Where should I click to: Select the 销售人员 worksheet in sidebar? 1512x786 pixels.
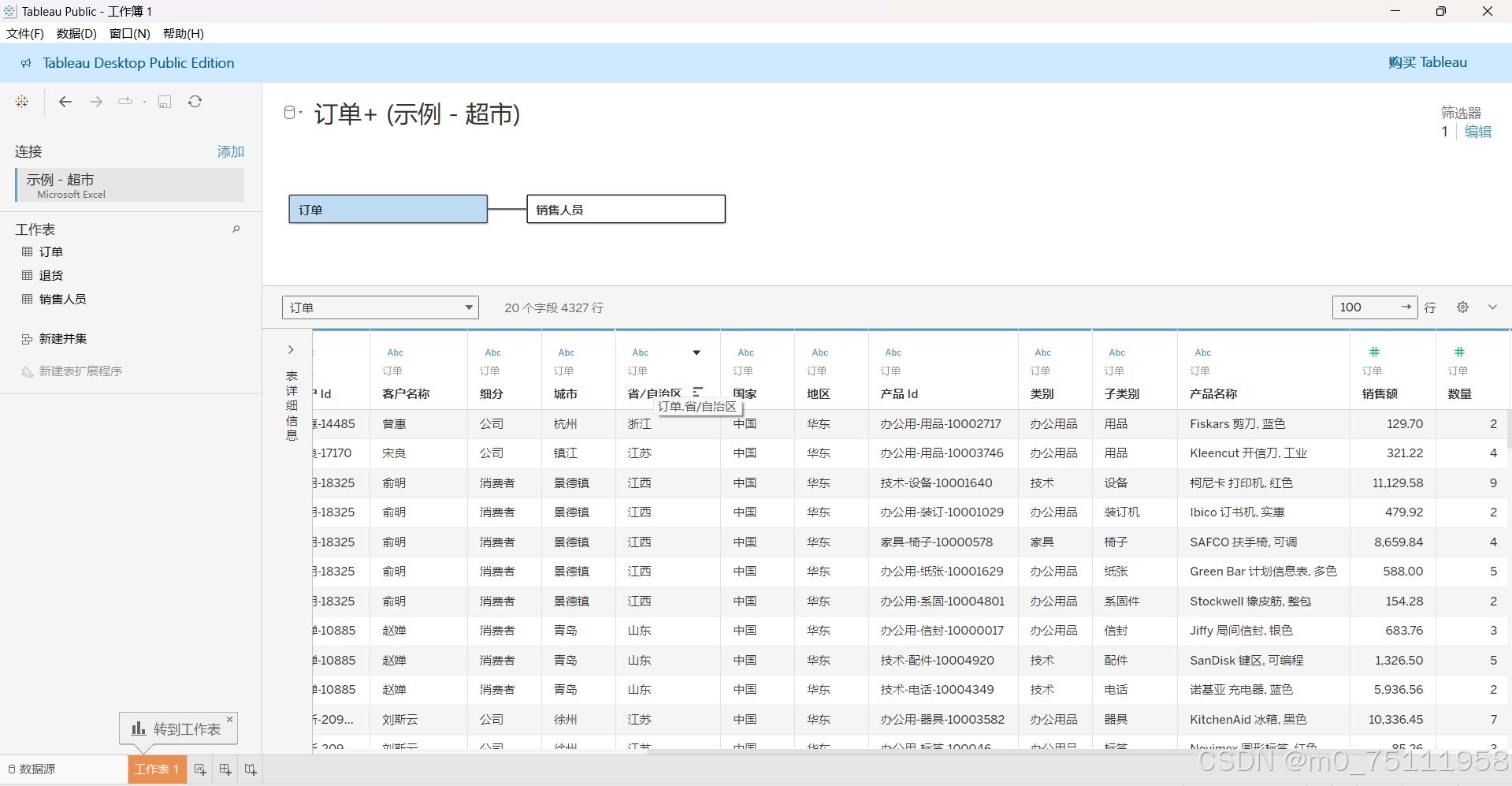pyautogui.click(x=63, y=300)
